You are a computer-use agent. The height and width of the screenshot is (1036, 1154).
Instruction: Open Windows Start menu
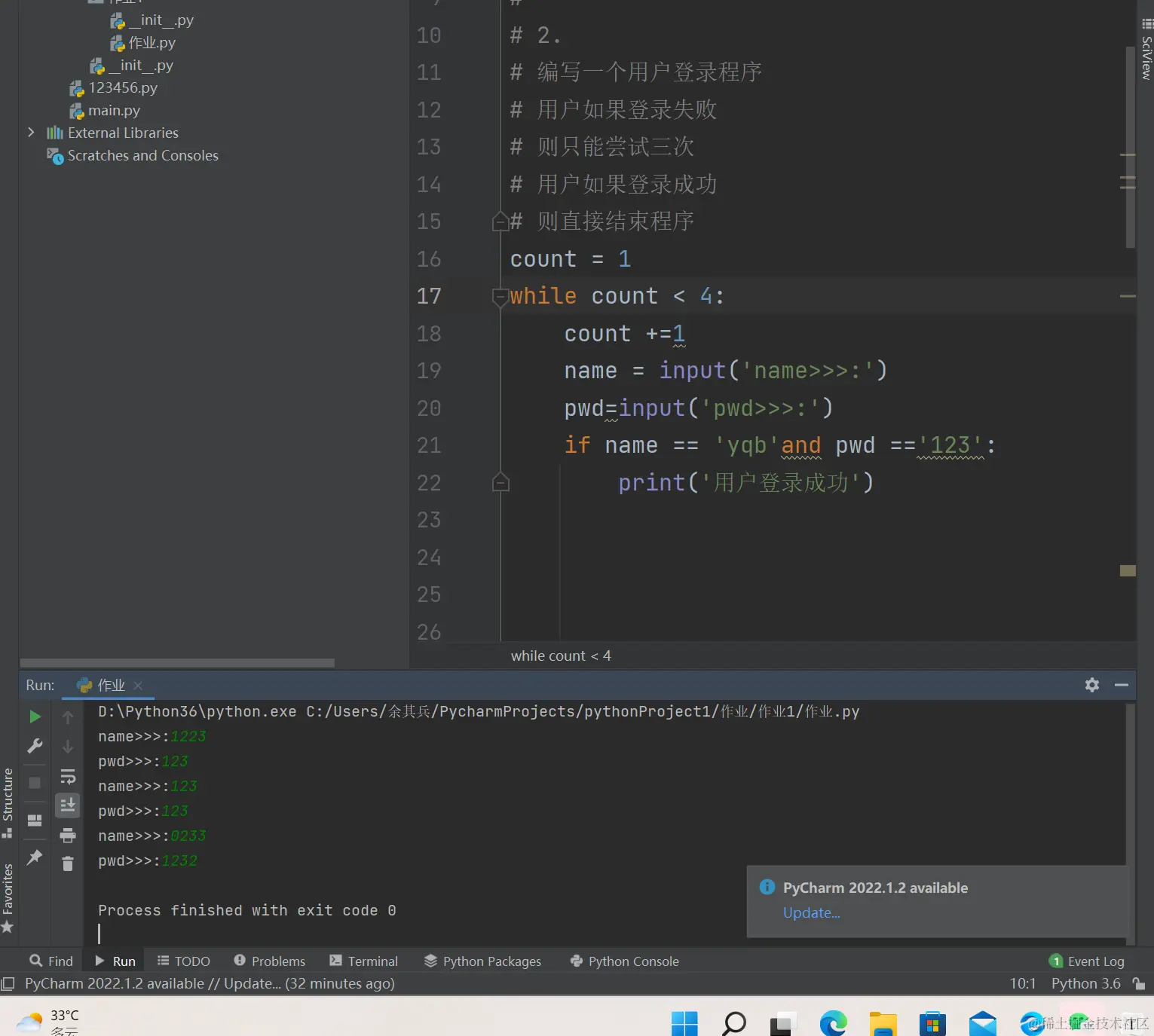tap(684, 1023)
